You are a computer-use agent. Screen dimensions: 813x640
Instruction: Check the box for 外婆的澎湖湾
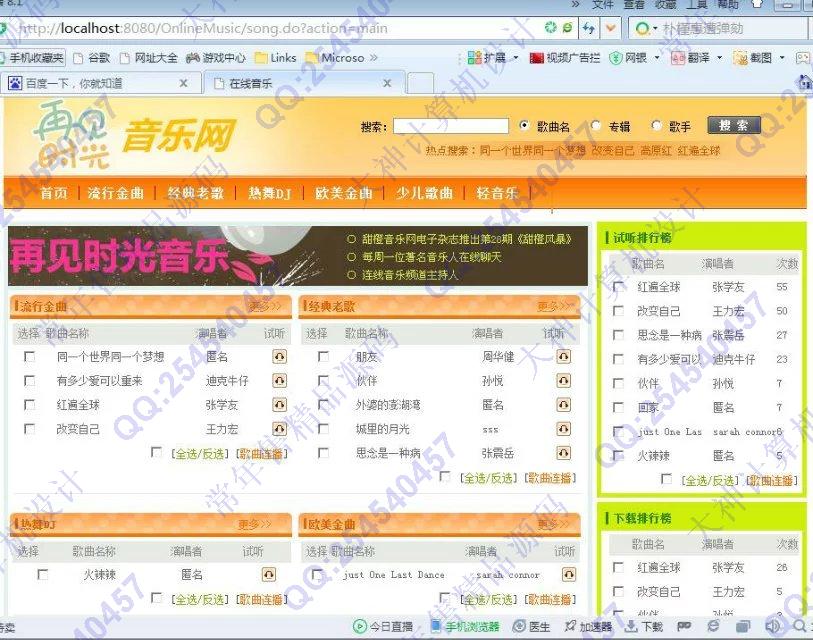coord(323,405)
